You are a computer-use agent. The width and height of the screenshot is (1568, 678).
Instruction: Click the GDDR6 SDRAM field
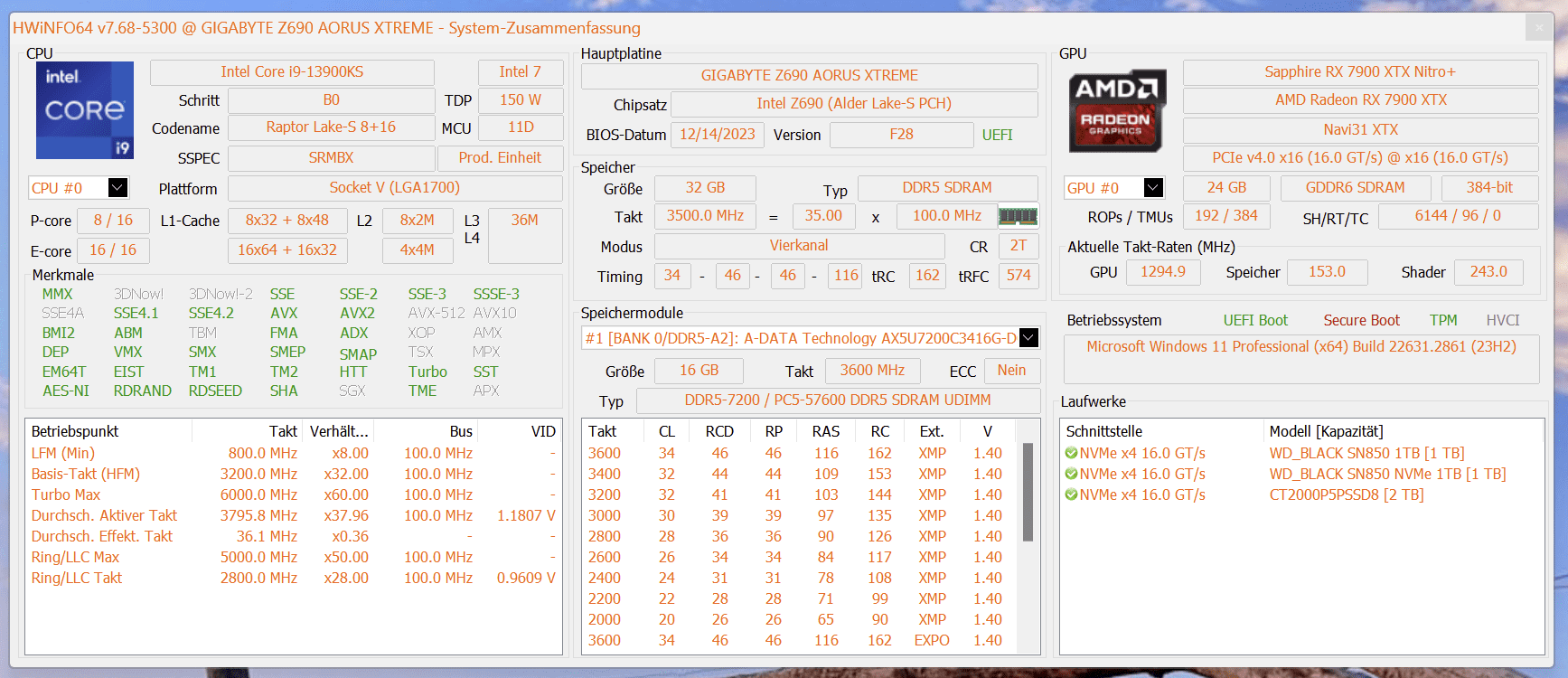[1356, 188]
